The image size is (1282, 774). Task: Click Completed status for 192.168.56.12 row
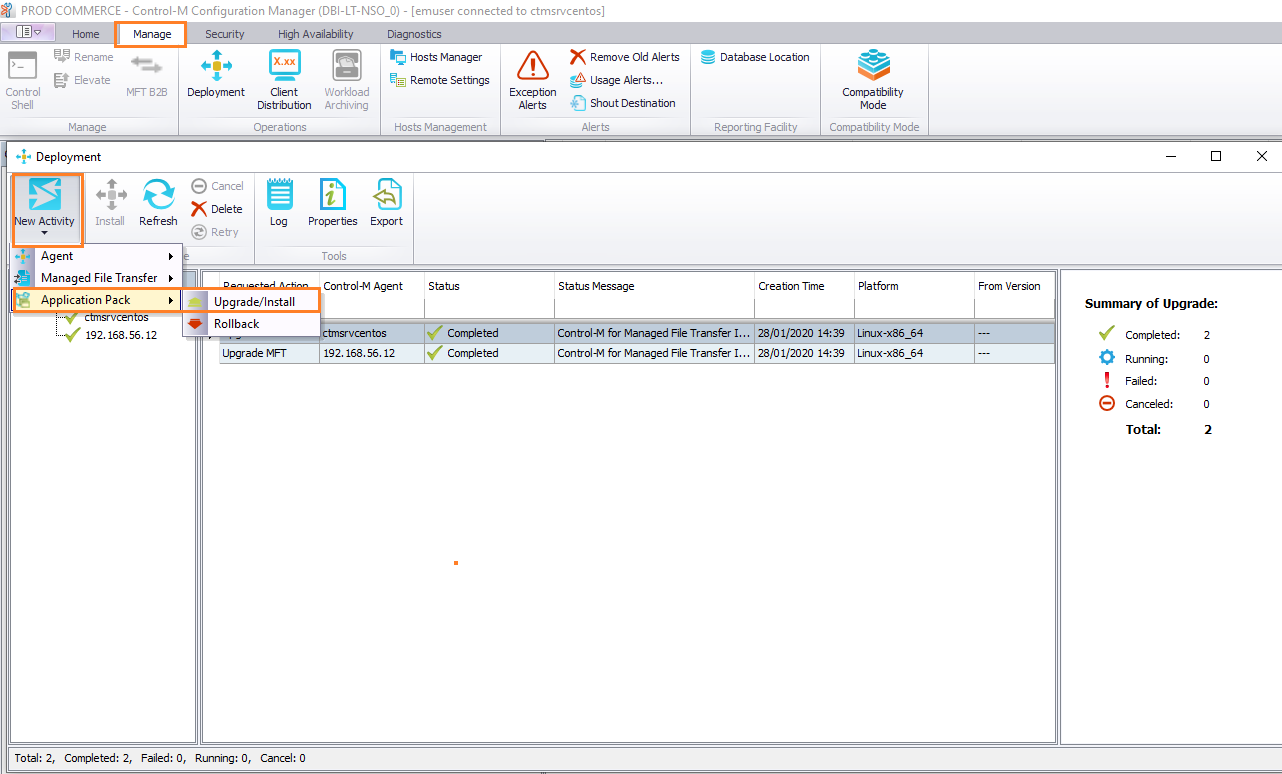pyautogui.click(x=489, y=353)
